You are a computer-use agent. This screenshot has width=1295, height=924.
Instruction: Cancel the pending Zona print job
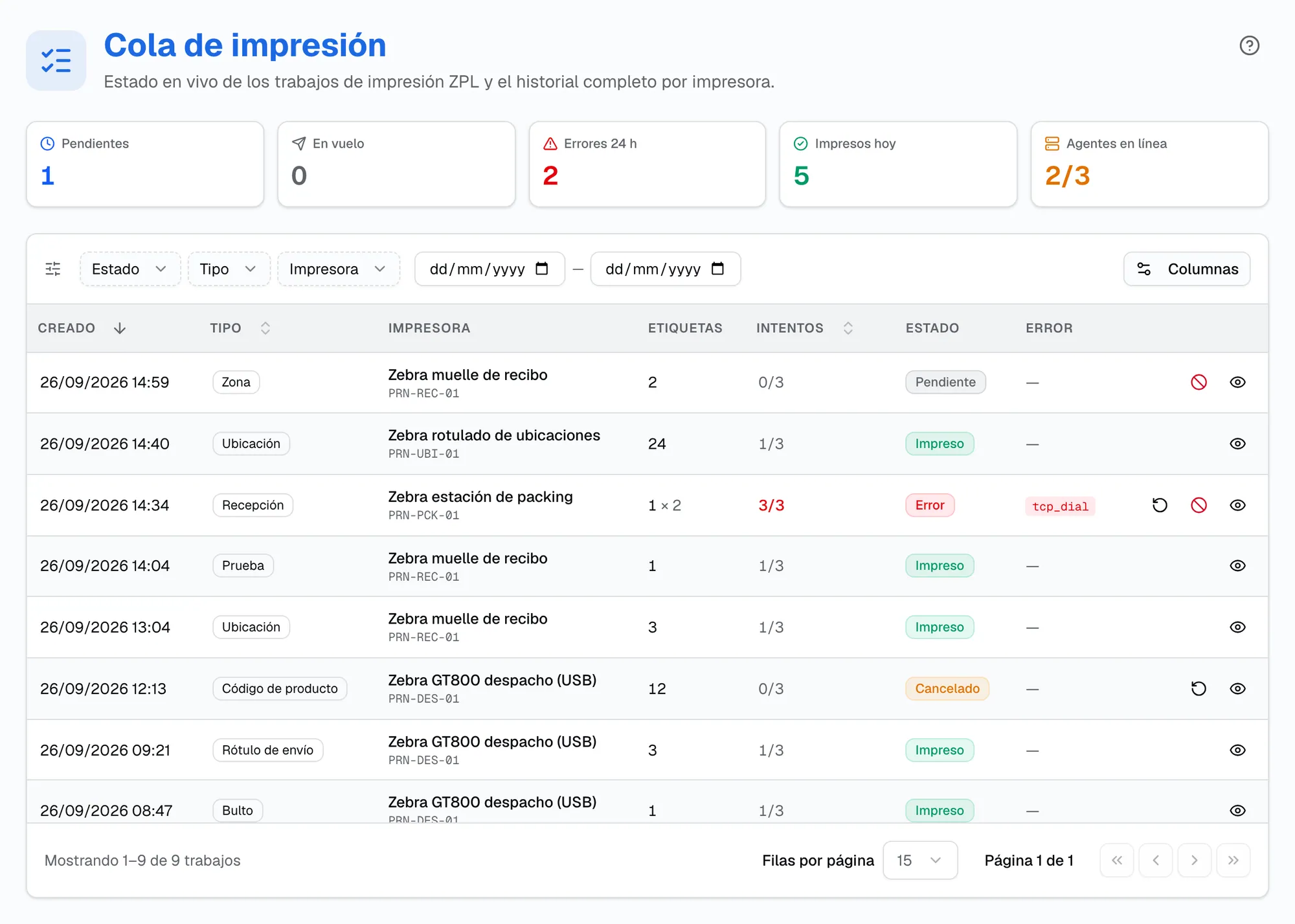click(x=1199, y=382)
